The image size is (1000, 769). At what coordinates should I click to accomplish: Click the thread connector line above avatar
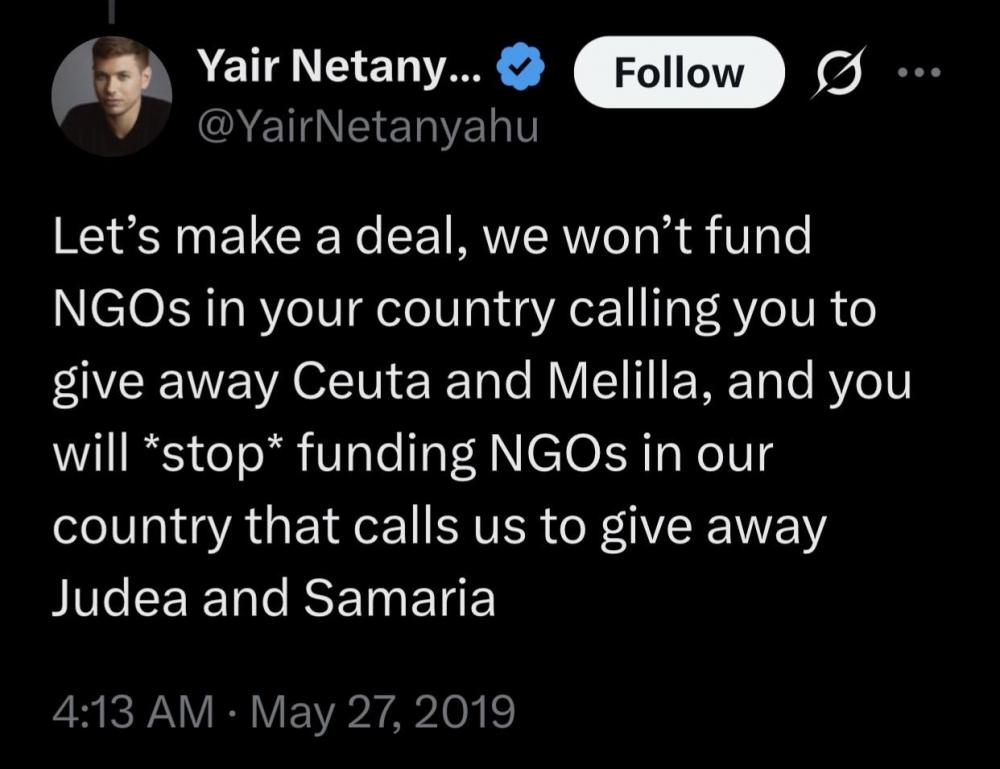pyautogui.click(x=111, y=11)
